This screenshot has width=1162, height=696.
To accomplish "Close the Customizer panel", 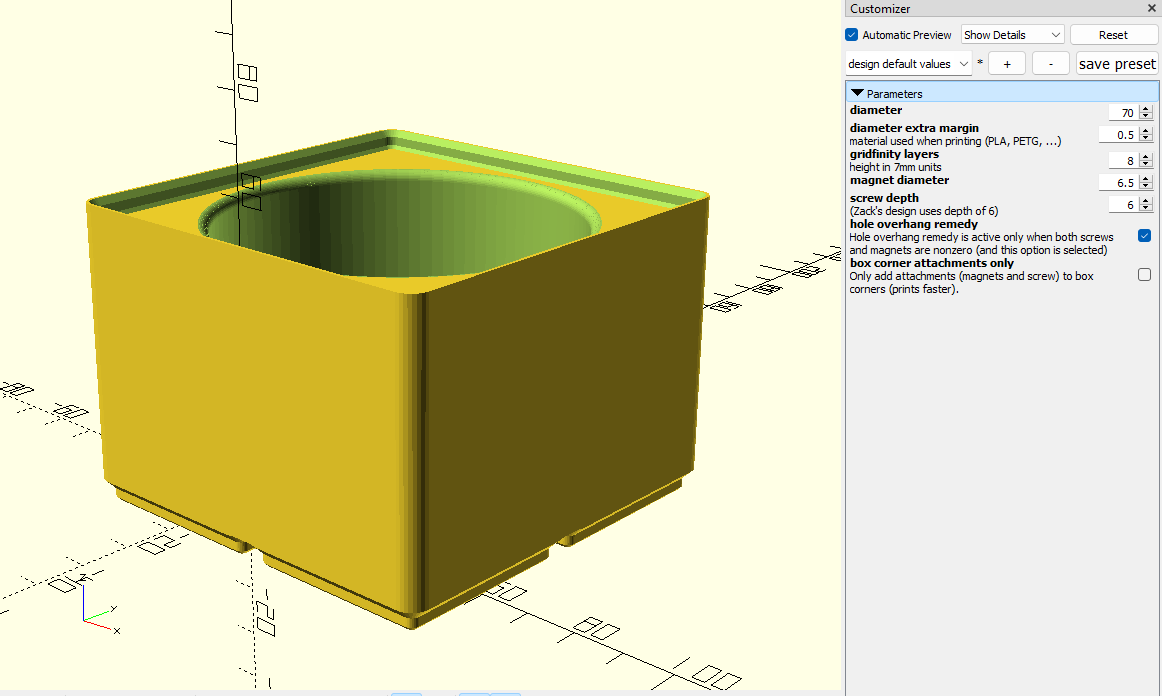I will [1151, 8].
